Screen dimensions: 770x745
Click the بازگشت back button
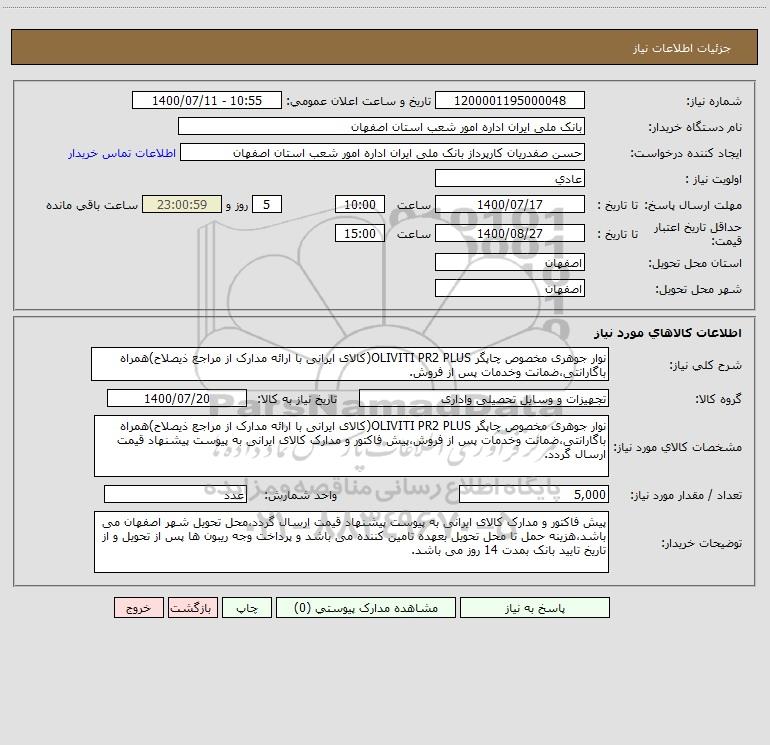coord(192,607)
